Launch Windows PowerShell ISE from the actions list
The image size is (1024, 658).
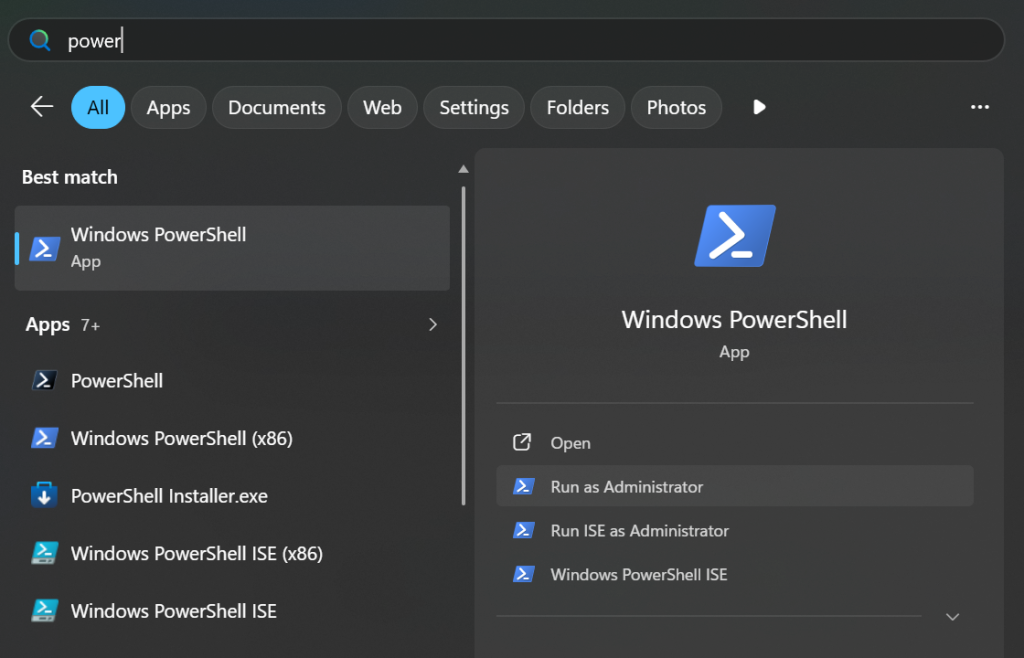[638, 575]
